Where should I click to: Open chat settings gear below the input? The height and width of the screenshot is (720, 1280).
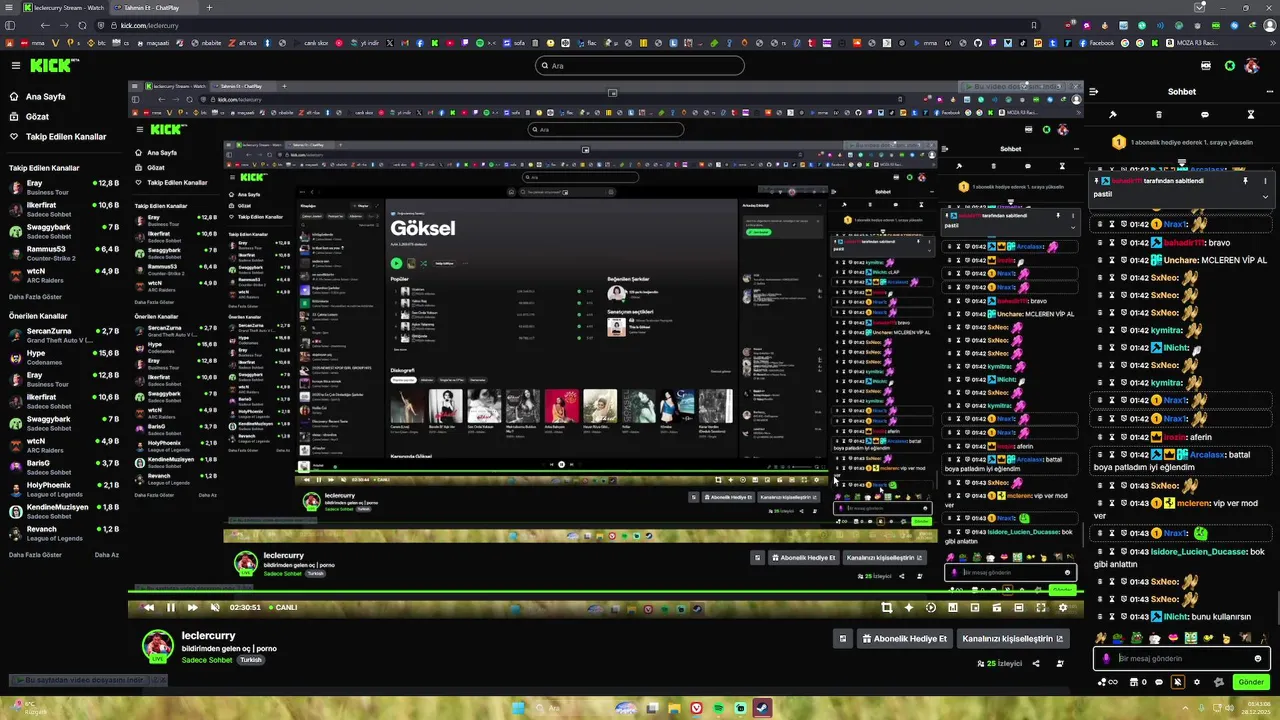pos(1197,682)
